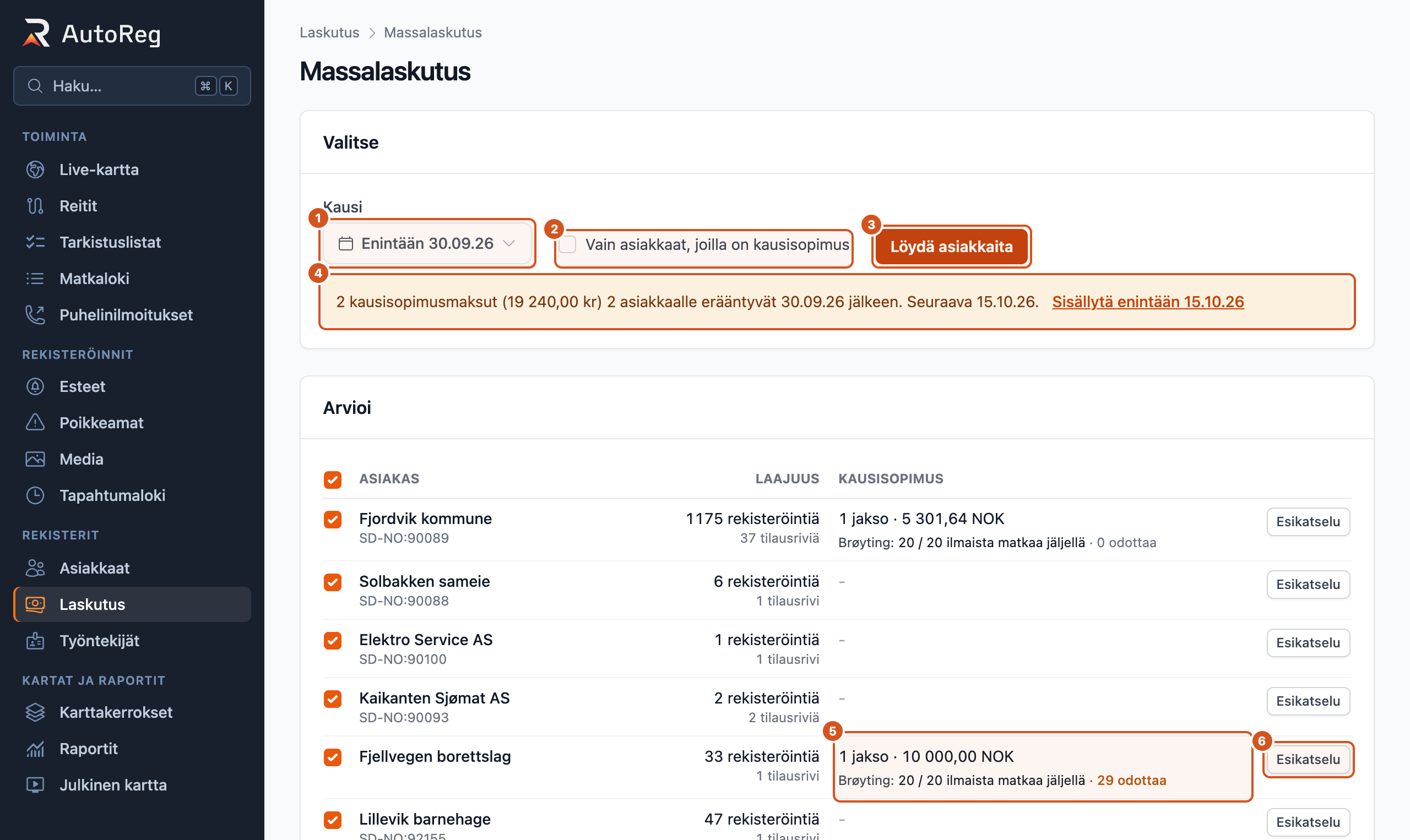1410x840 pixels.
Task: Click the Media image icon
Action: point(35,459)
